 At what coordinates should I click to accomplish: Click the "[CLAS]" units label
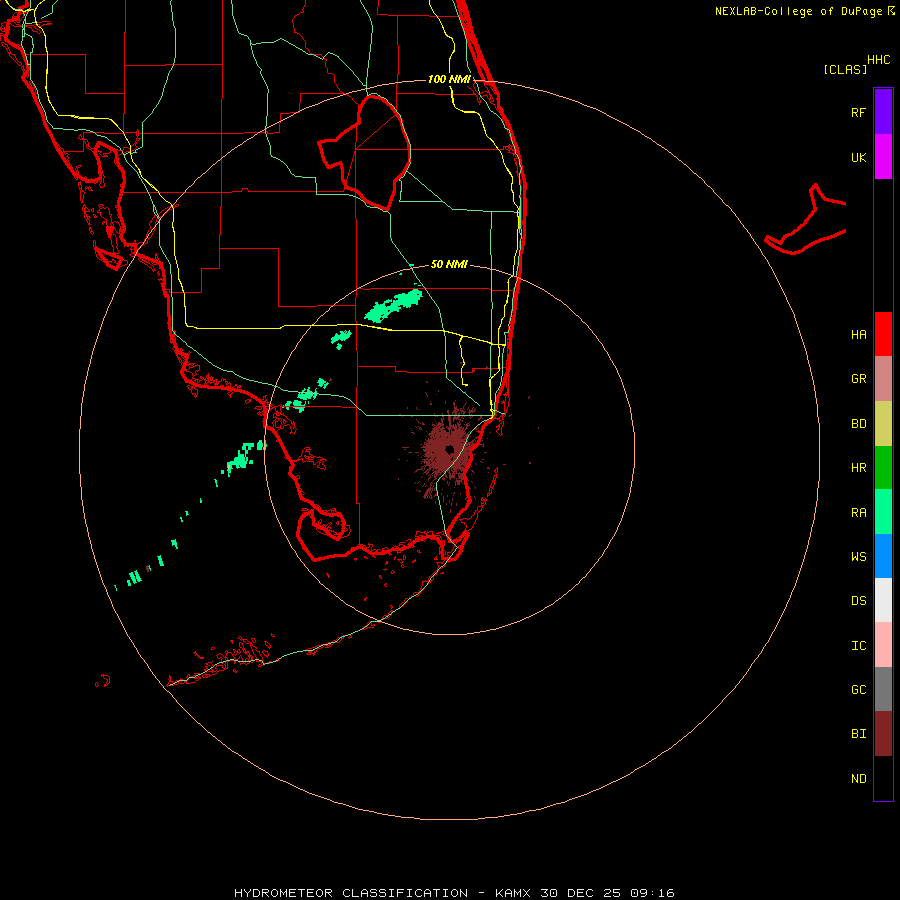pyautogui.click(x=845, y=69)
